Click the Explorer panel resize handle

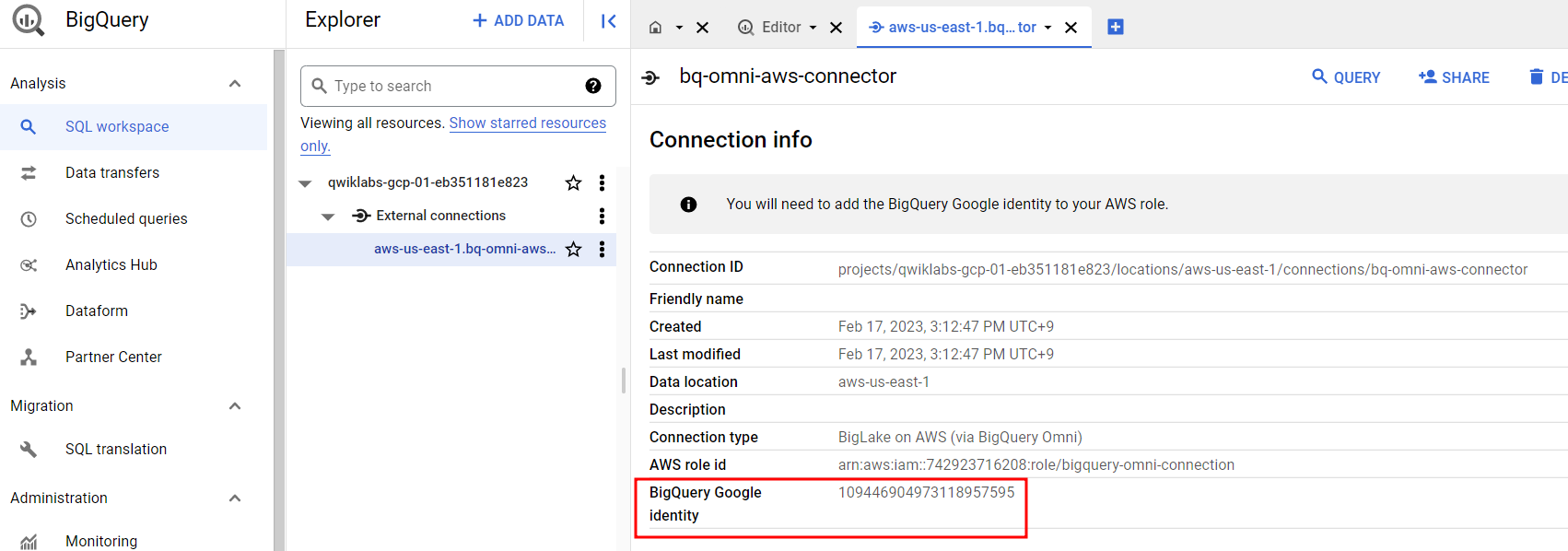pyautogui.click(x=624, y=381)
